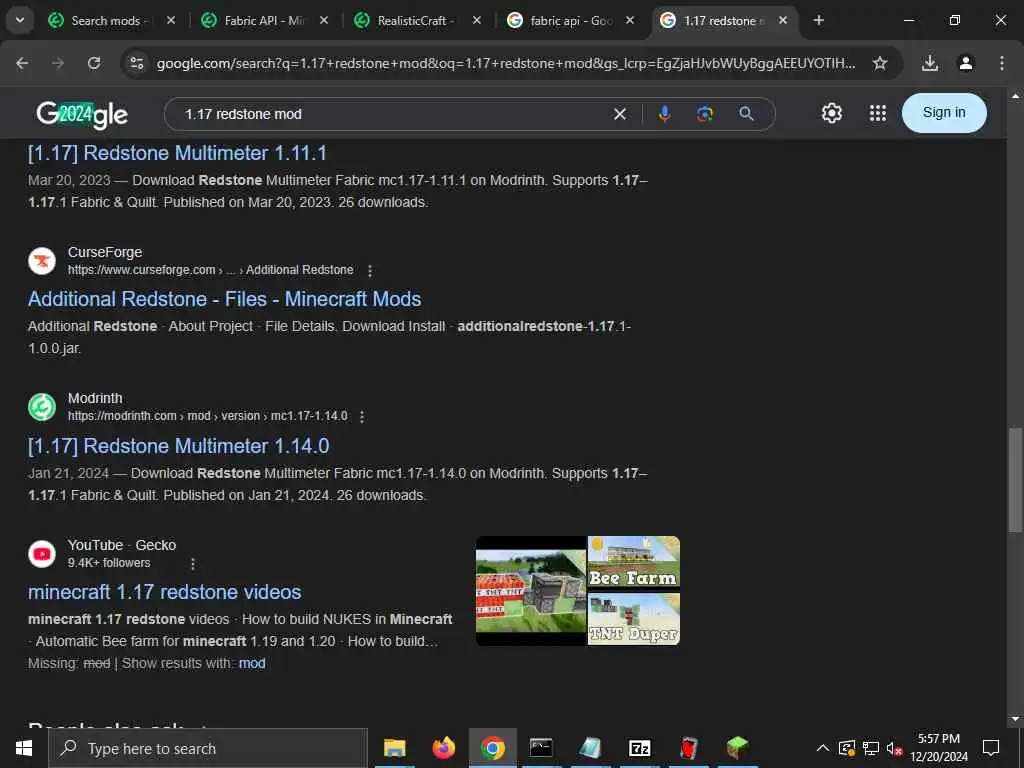Open File Explorer from taskbar

[394, 748]
